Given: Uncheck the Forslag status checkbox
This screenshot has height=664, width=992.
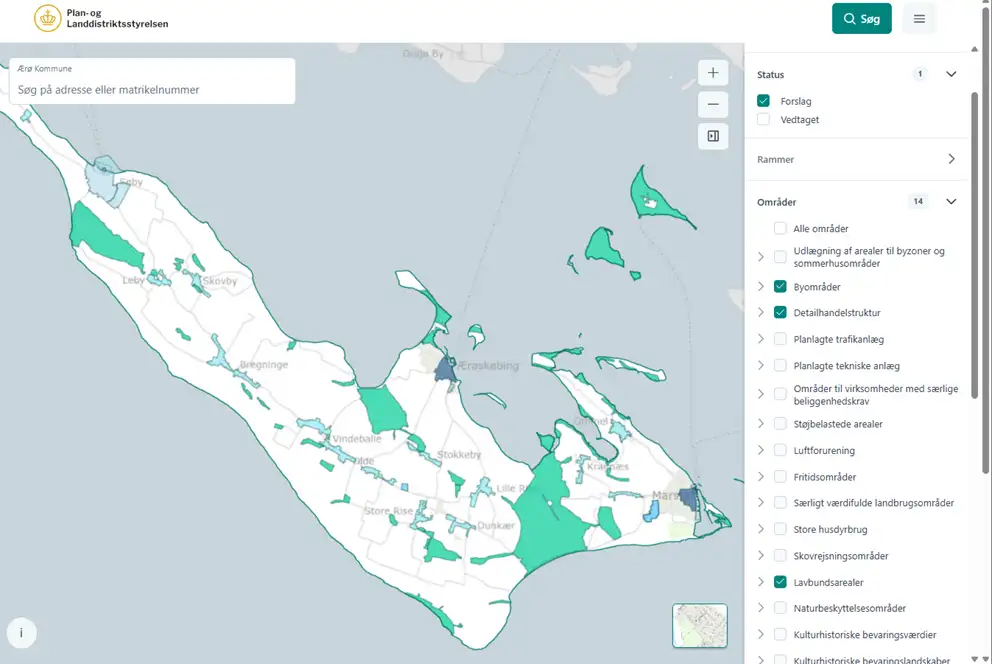Looking at the screenshot, I should coord(764,101).
